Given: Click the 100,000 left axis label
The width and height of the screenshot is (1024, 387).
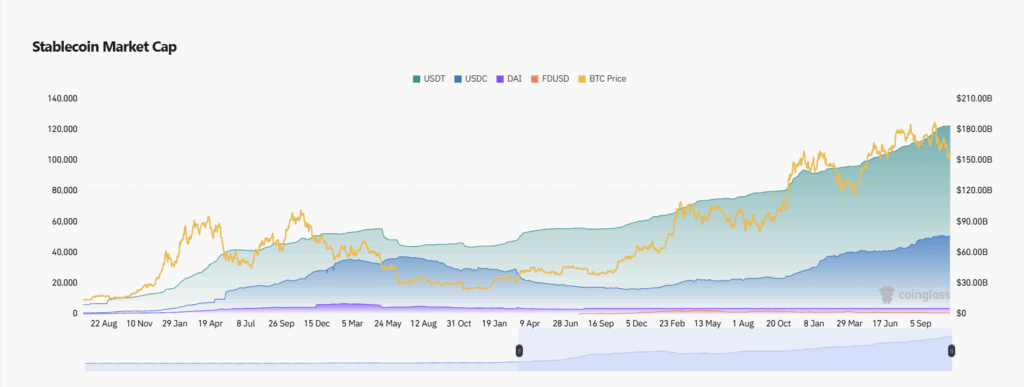Looking at the screenshot, I should click(x=63, y=160).
